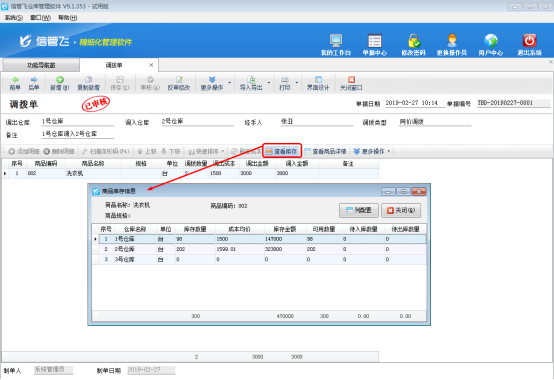Click the 调出仓库 input field
Image resolution: width=554 pixels, height=380 pixels.
coord(77,121)
